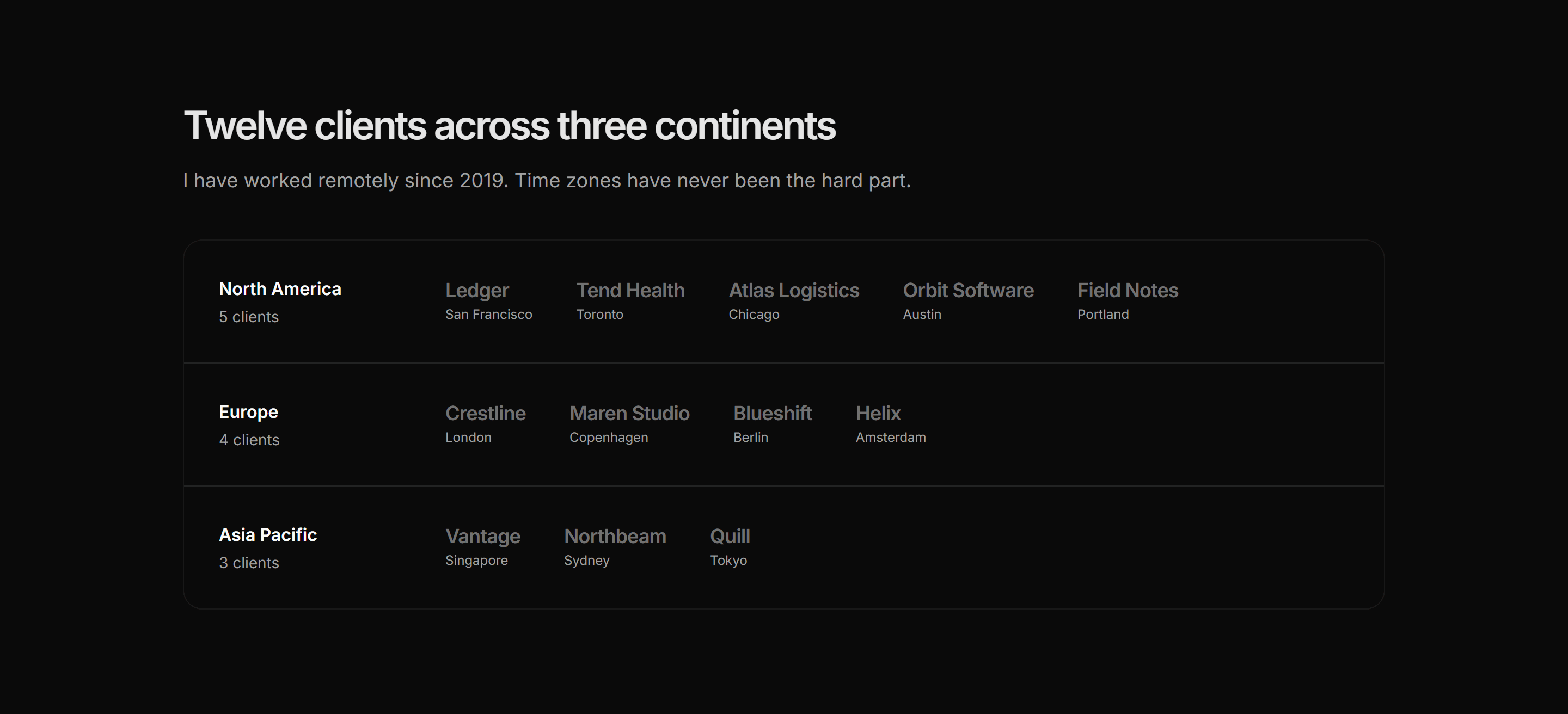Click the heading 'Twelve clients across three continents'
The height and width of the screenshot is (714, 1568).
point(510,126)
